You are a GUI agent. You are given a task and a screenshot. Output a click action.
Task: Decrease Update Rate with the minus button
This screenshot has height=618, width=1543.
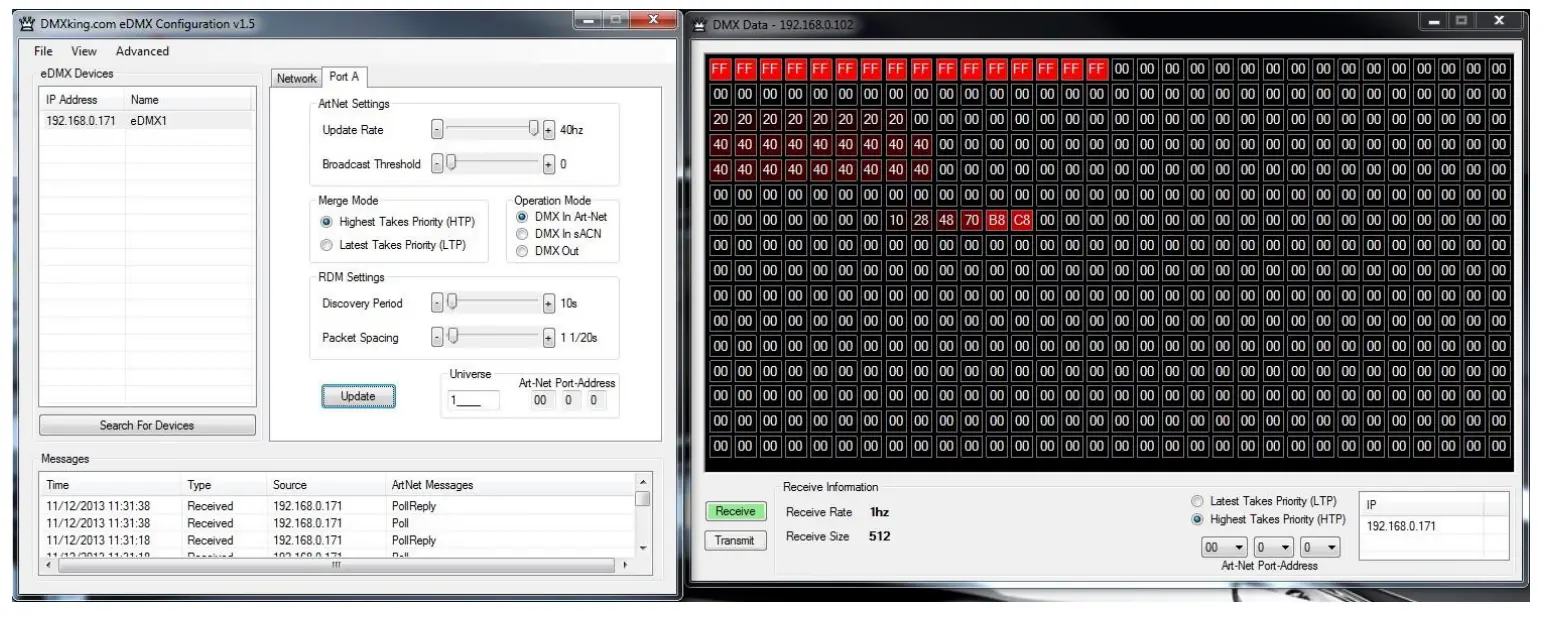point(436,130)
